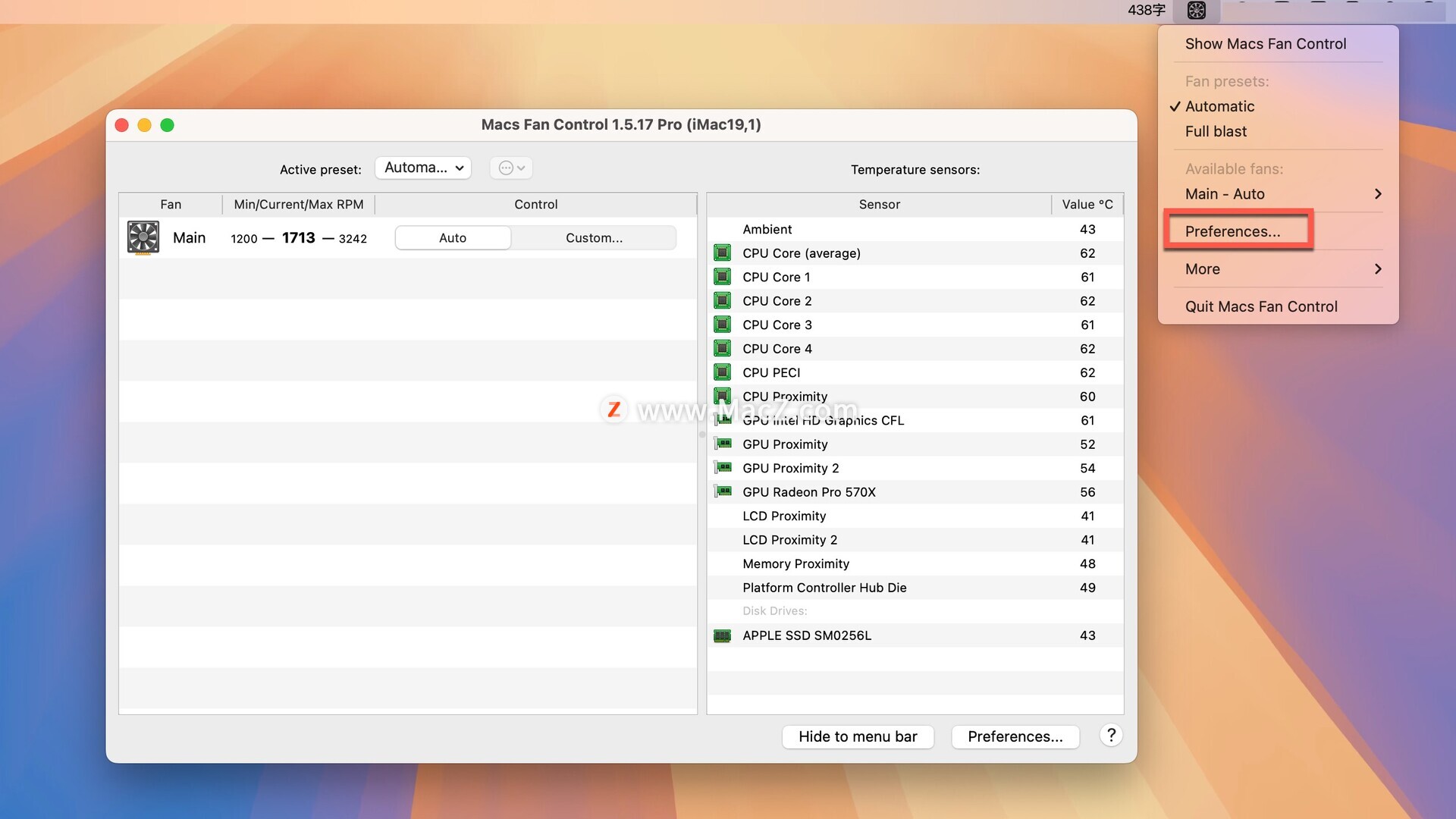Click the CPU Proximity value 60

click(x=1087, y=397)
